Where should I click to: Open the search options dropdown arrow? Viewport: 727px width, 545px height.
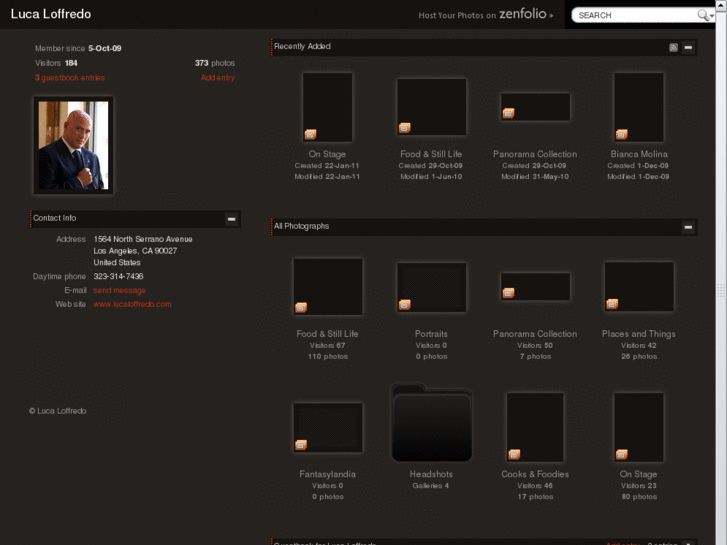coord(713,16)
